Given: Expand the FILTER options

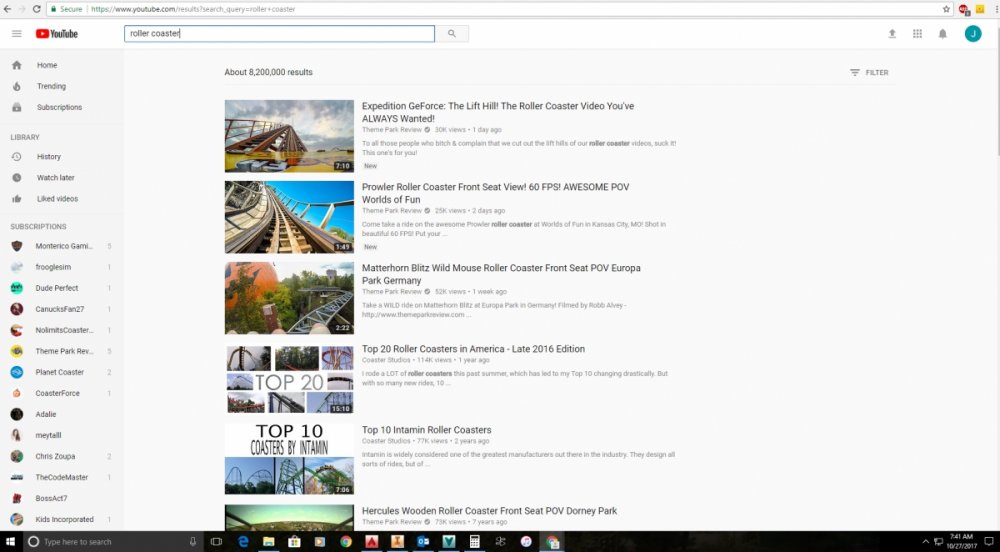Looking at the screenshot, I should pyautogui.click(x=868, y=73).
